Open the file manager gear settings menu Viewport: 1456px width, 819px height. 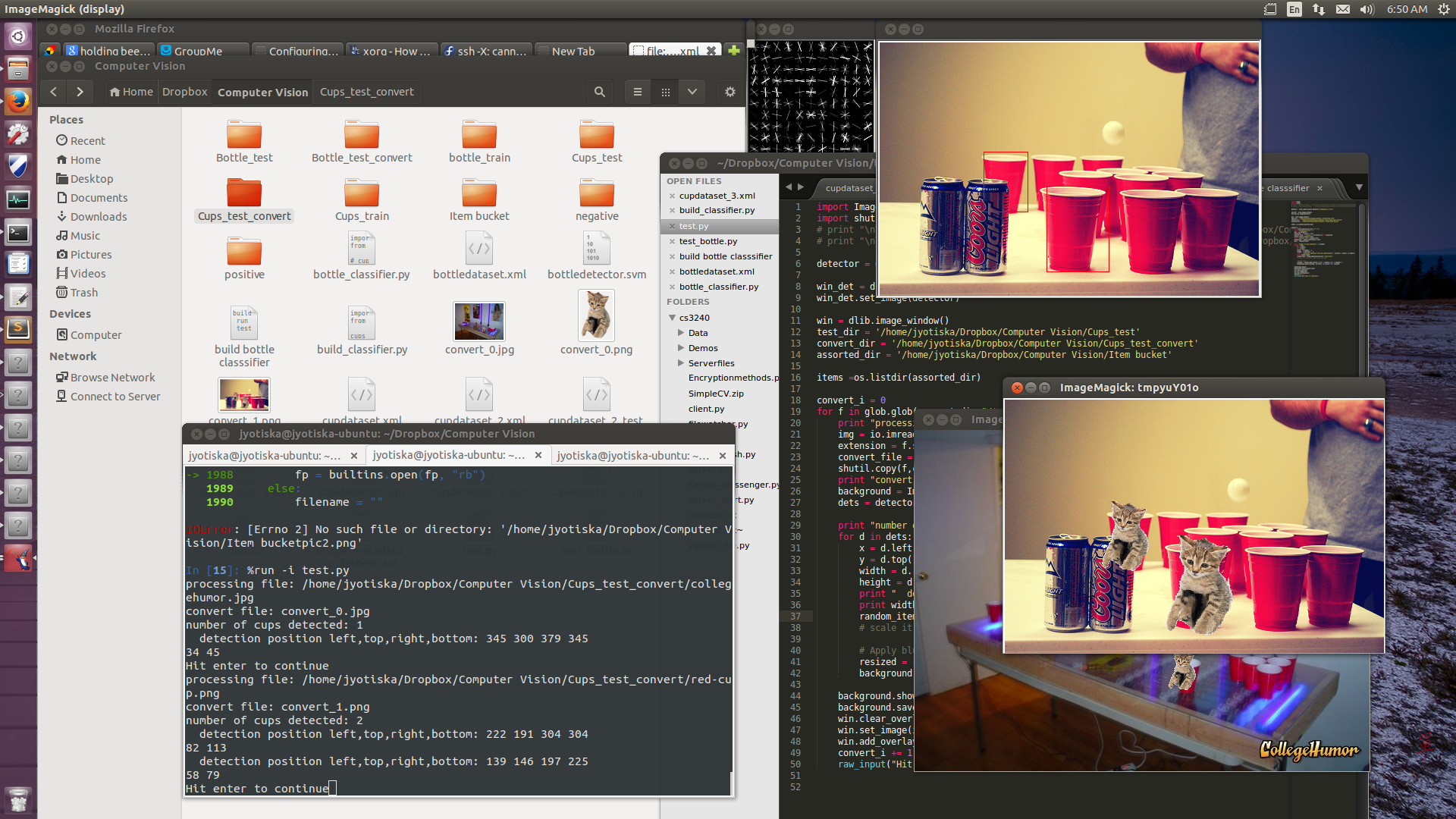730,92
